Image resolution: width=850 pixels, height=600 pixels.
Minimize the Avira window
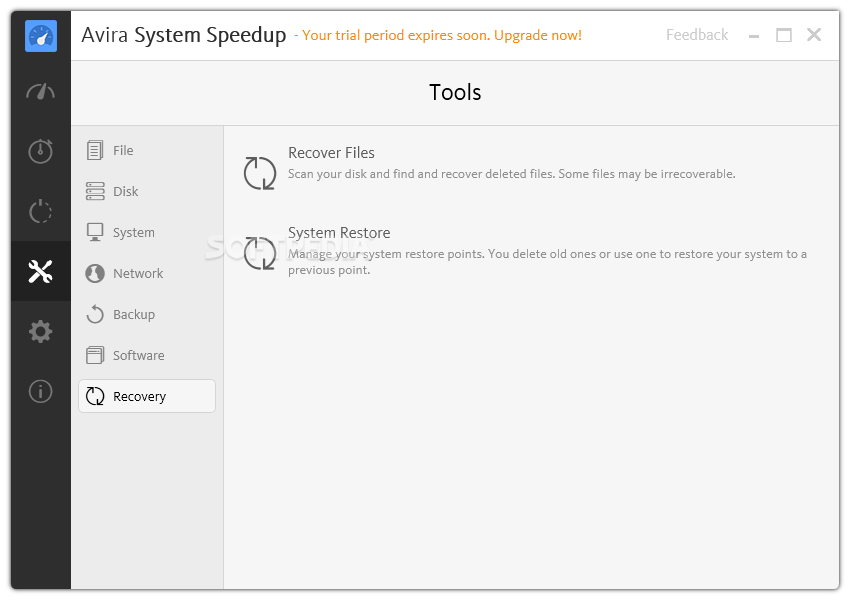(x=754, y=36)
